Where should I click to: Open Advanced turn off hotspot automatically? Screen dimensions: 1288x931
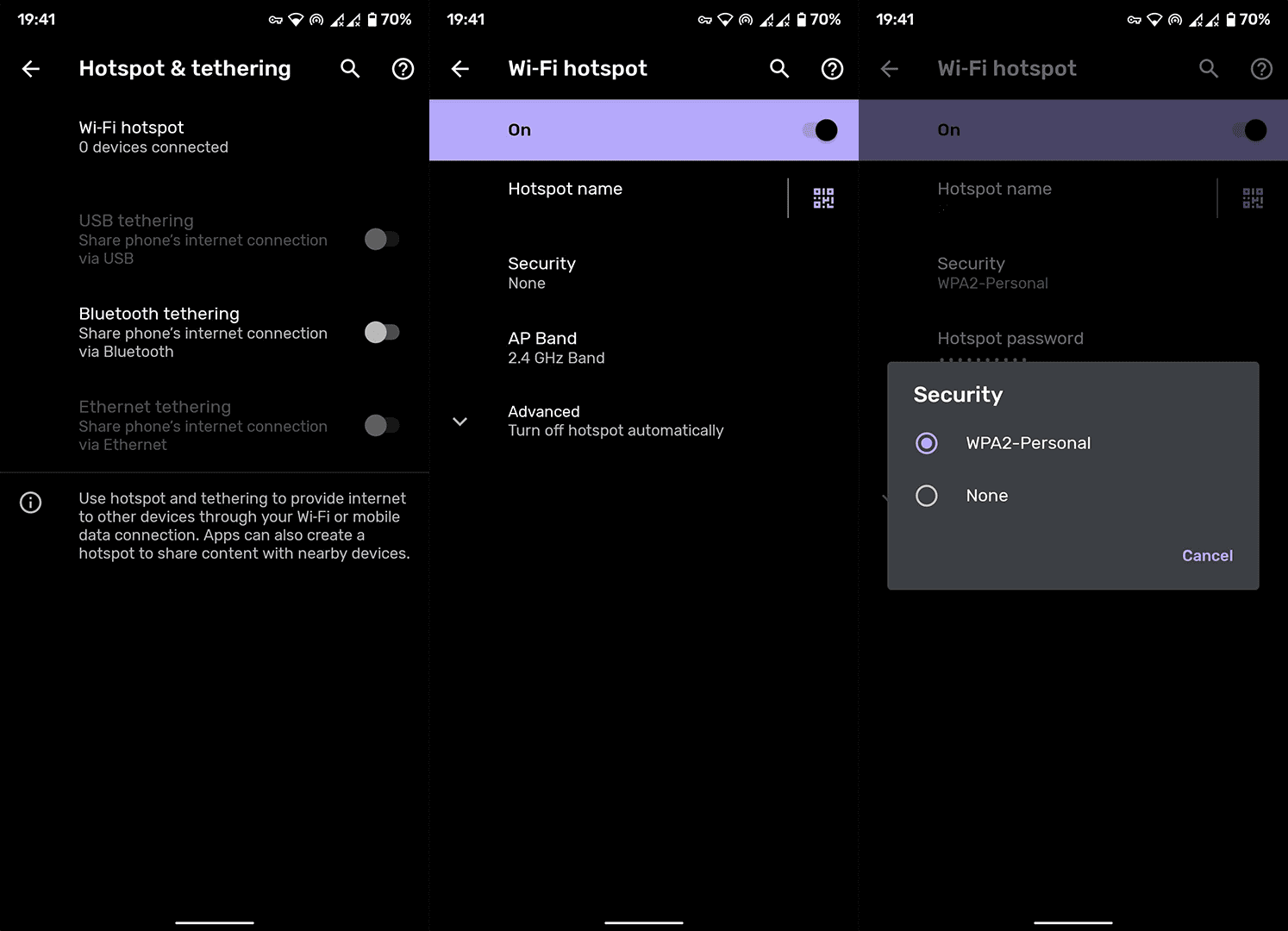tap(644, 421)
